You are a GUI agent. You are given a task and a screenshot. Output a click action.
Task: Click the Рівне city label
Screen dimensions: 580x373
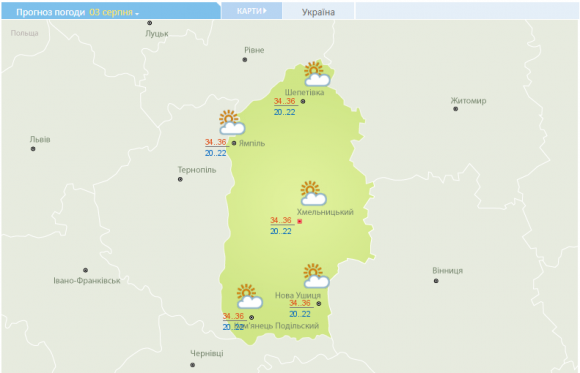[254, 50]
